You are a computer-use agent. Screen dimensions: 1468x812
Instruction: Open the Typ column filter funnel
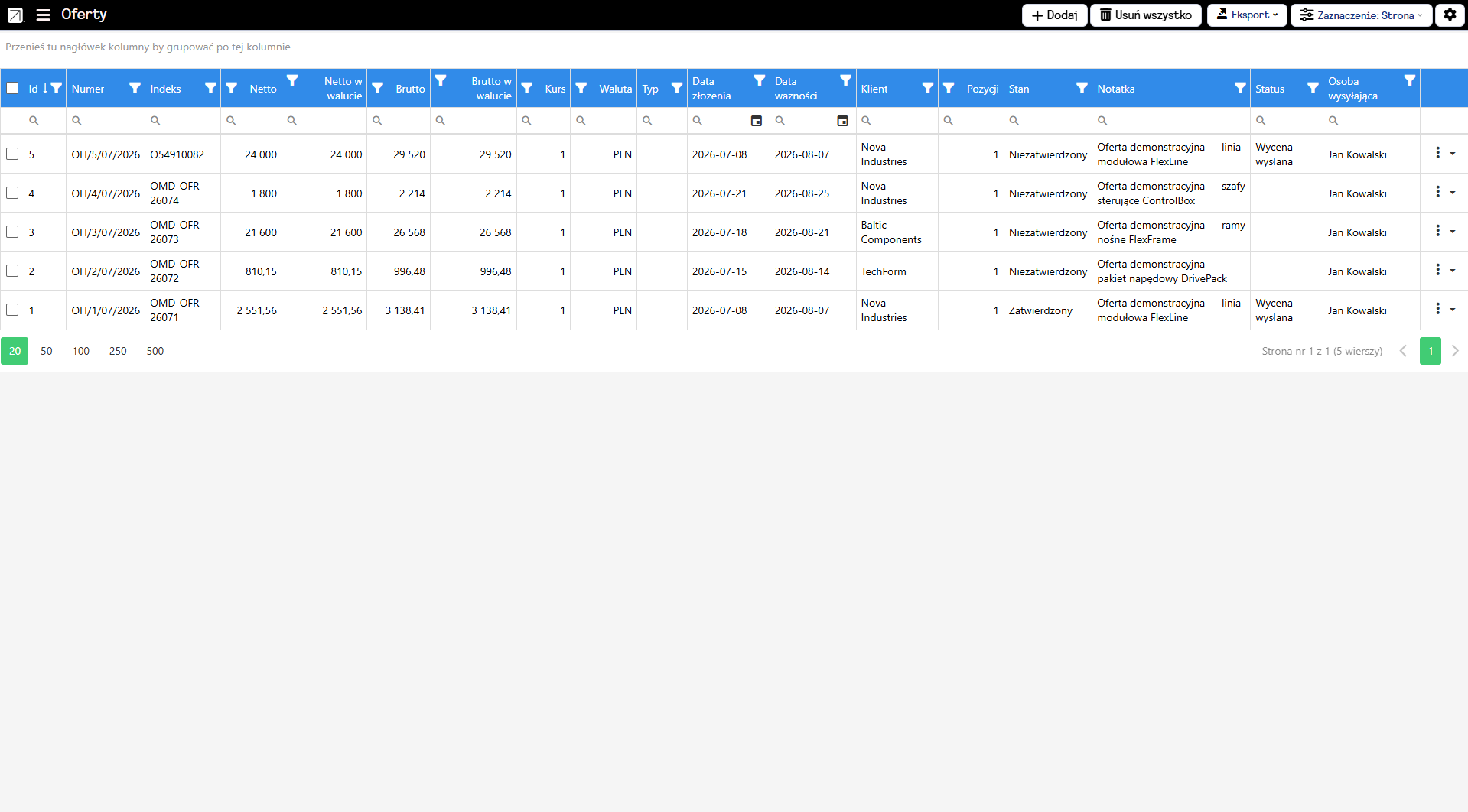676,88
